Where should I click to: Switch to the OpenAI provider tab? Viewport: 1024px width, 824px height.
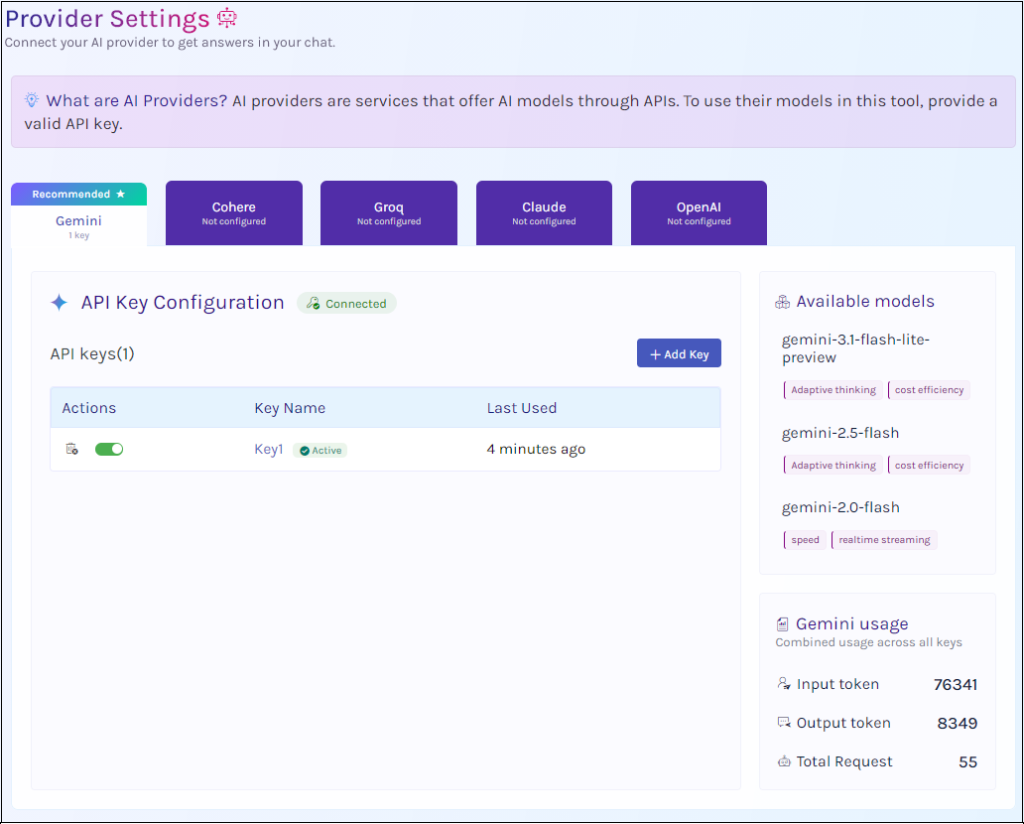tap(699, 213)
